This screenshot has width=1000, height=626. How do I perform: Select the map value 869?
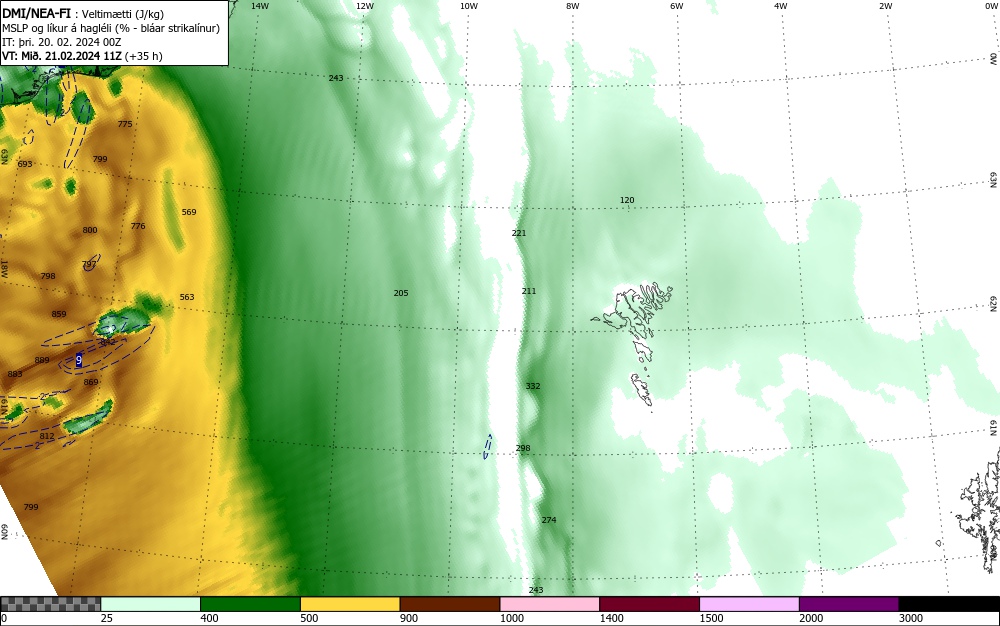tap(91, 382)
